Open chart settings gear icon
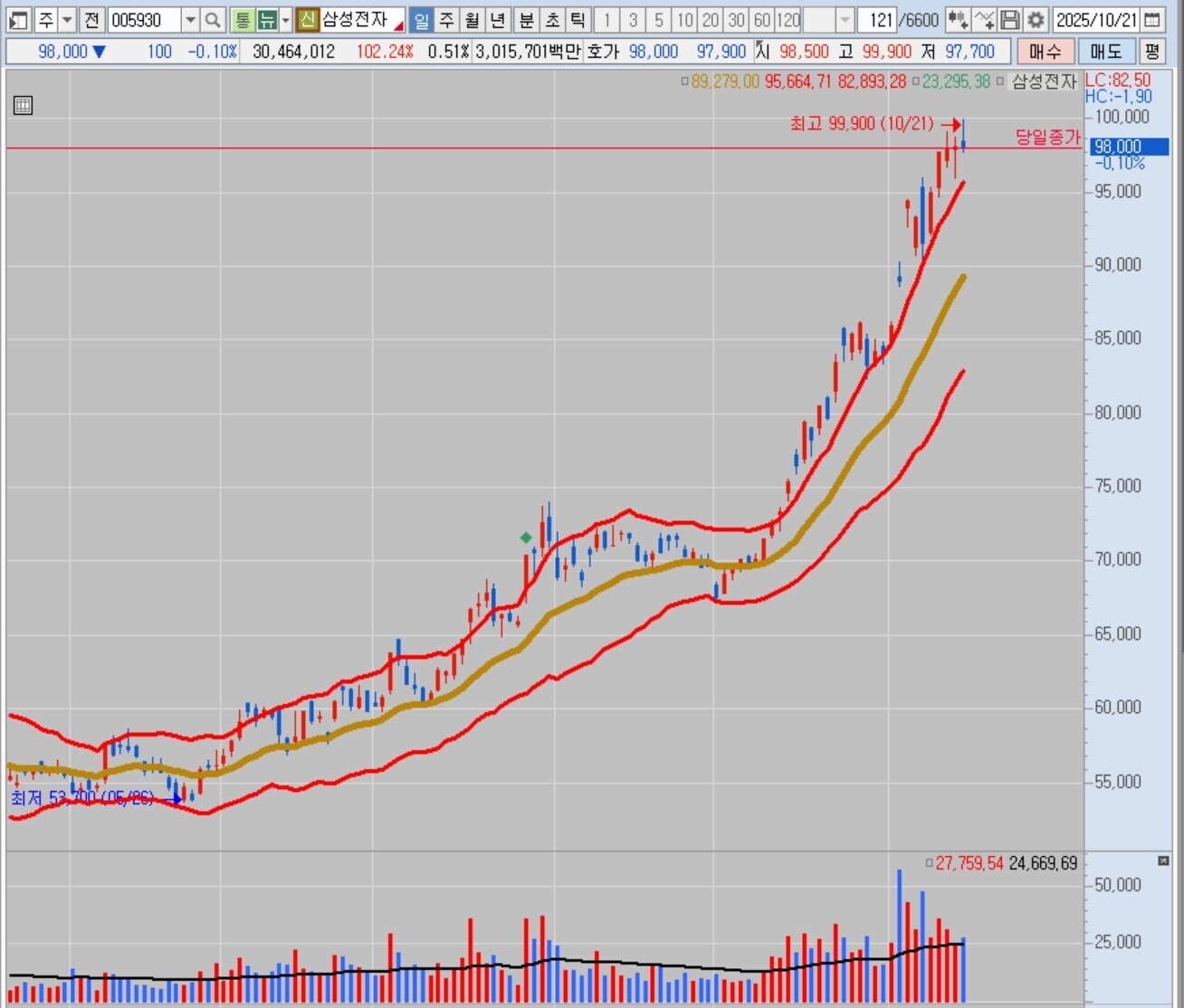This screenshot has width=1184, height=1008. tap(1036, 20)
